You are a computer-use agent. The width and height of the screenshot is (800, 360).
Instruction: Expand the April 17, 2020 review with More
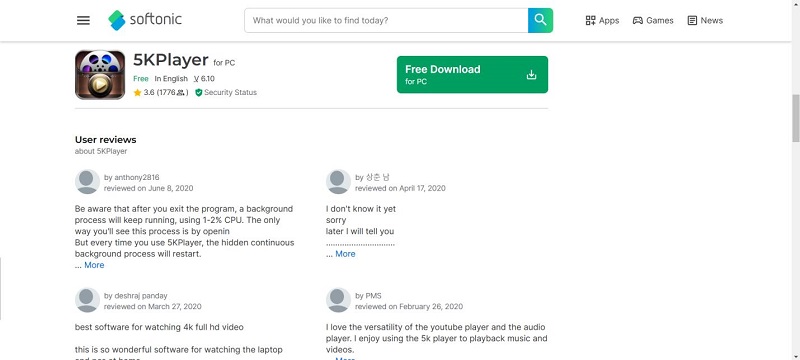pyautogui.click(x=345, y=254)
